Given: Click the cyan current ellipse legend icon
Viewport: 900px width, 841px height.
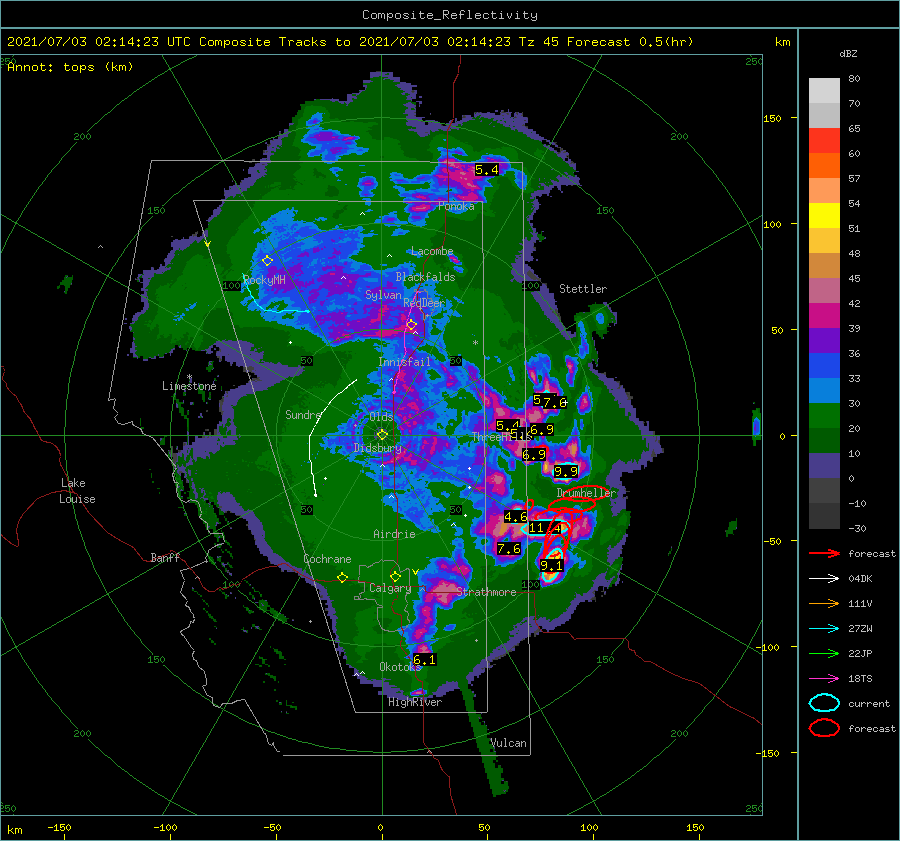Looking at the screenshot, I should [x=824, y=703].
